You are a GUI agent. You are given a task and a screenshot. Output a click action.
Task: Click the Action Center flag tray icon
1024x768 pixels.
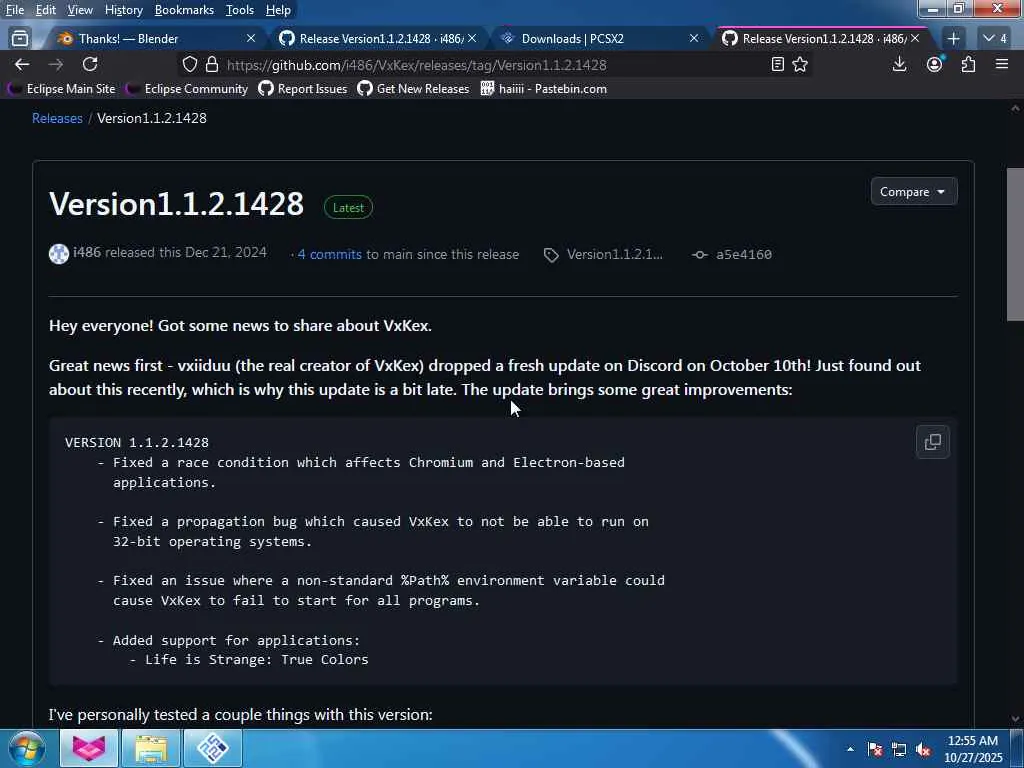point(875,750)
